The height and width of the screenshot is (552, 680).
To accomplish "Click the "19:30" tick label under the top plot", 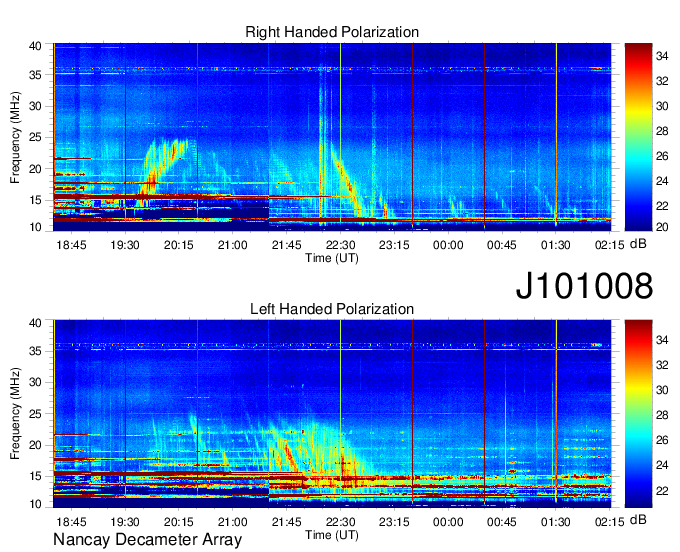I will [125, 245].
